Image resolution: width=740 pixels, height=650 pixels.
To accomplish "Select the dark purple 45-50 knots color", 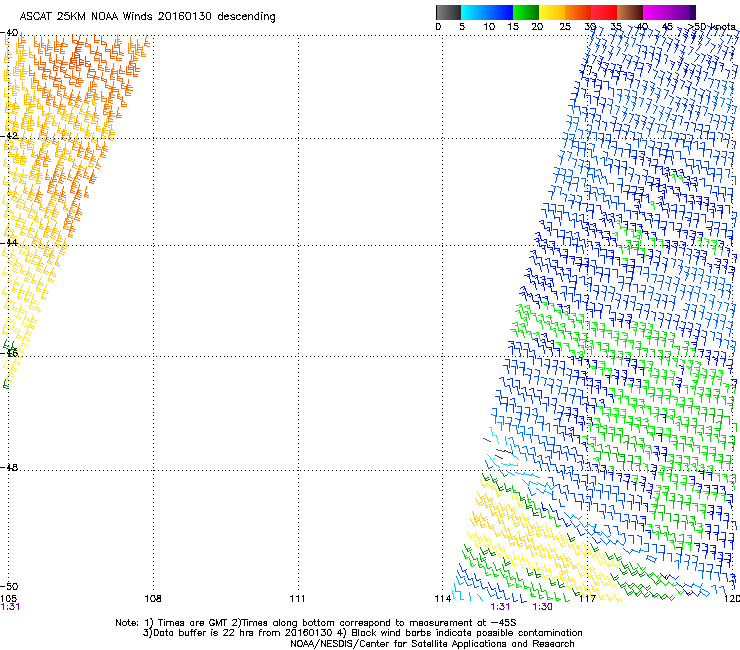I will (682, 12).
